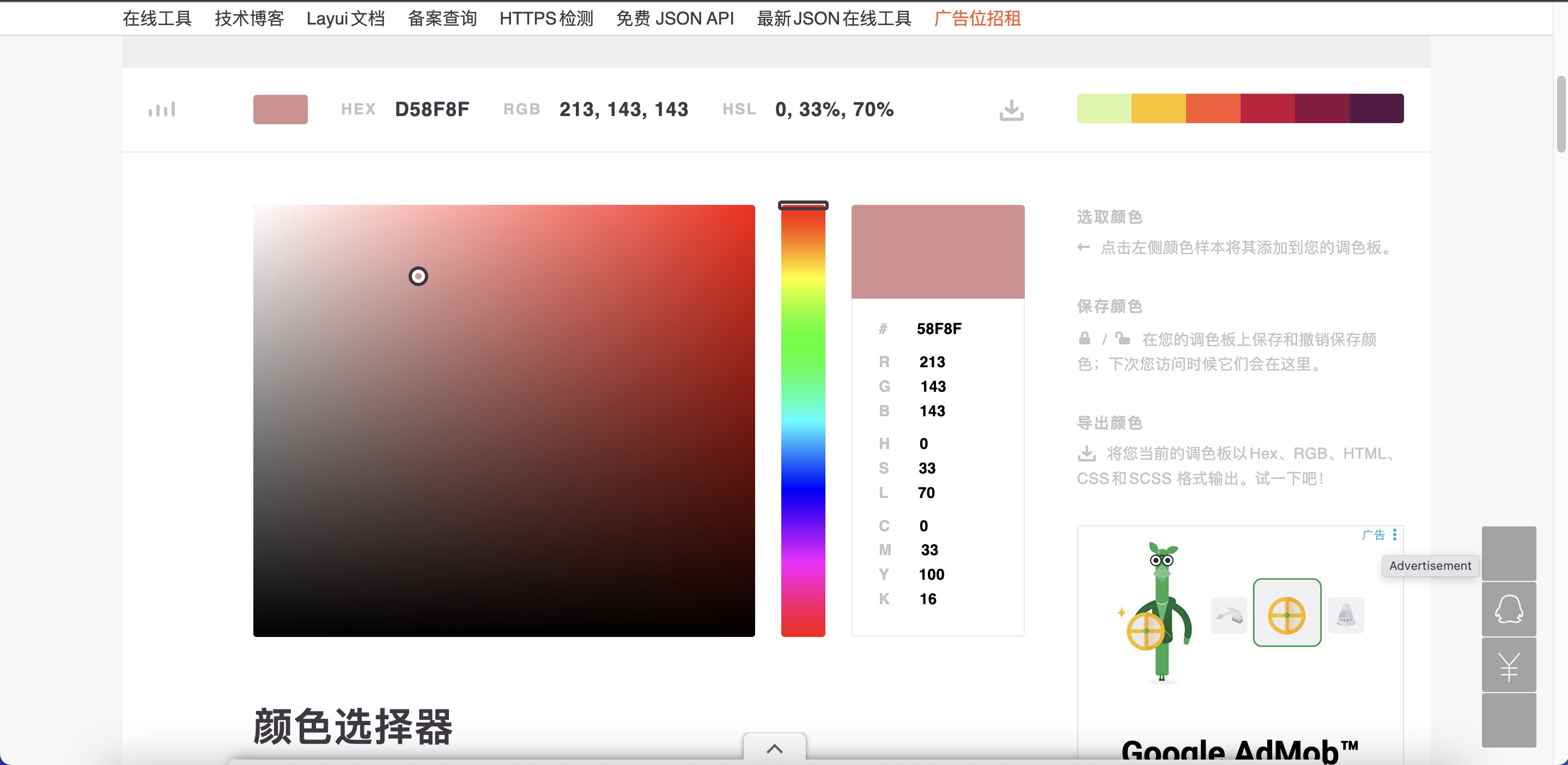Click the hue slider handle at top
The image size is (1568, 765).
[803, 206]
